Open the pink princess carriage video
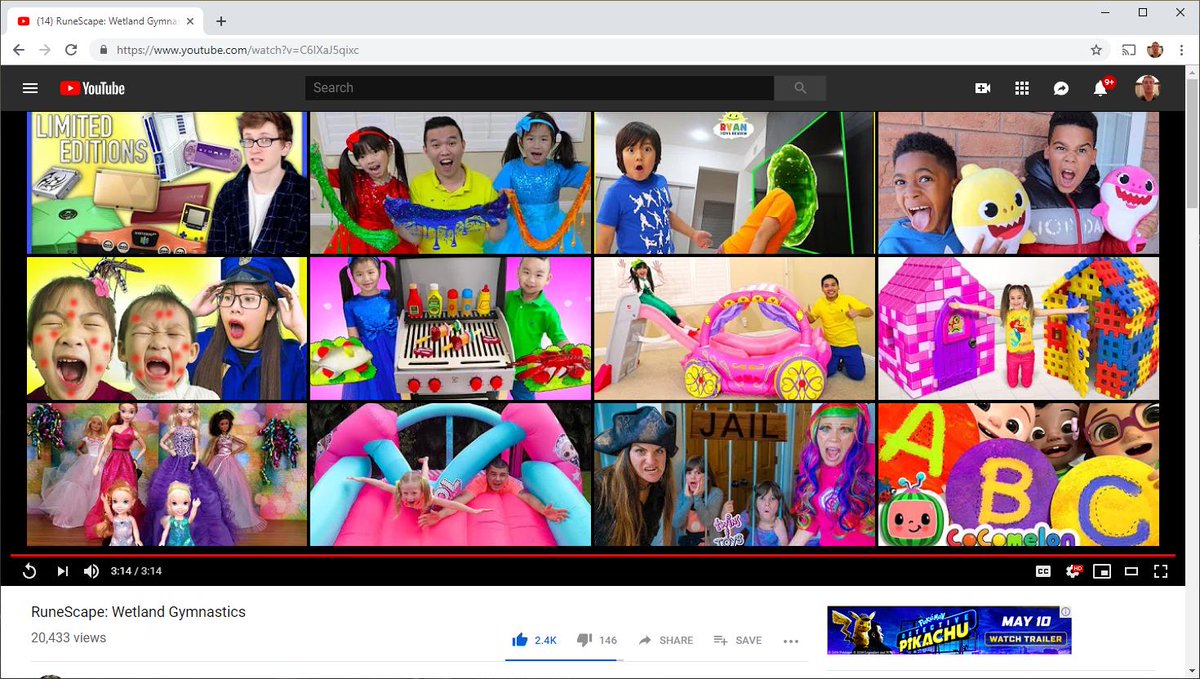This screenshot has width=1200, height=679. [x=734, y=328]
